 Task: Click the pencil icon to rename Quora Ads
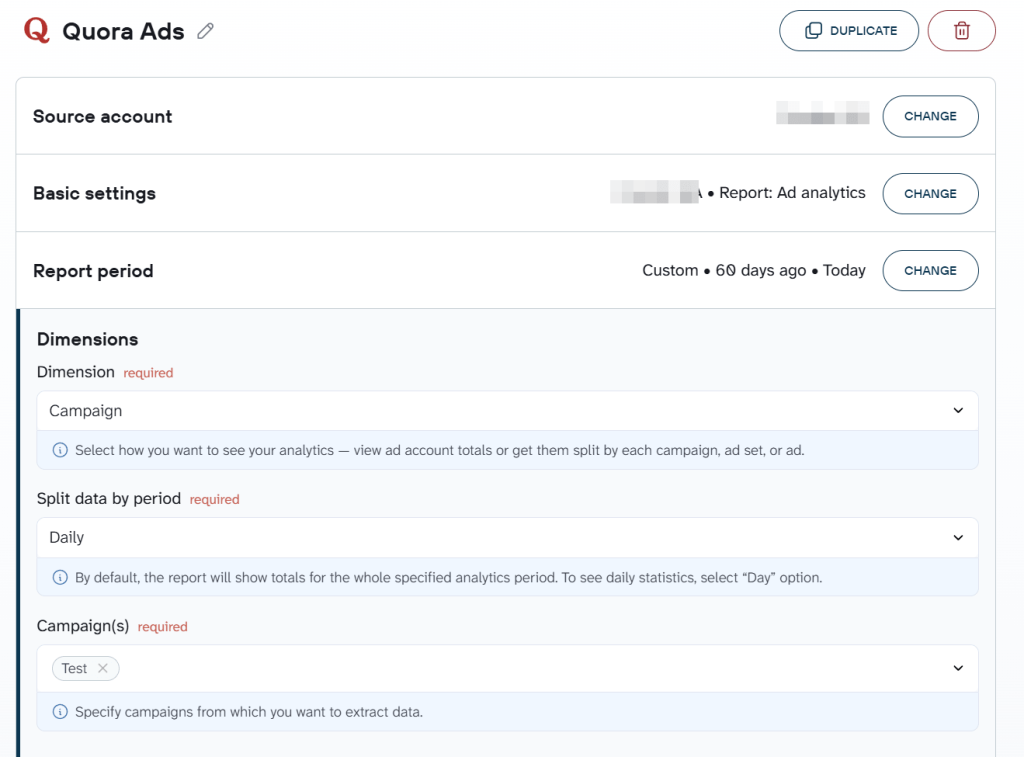[x=206, y=31]
